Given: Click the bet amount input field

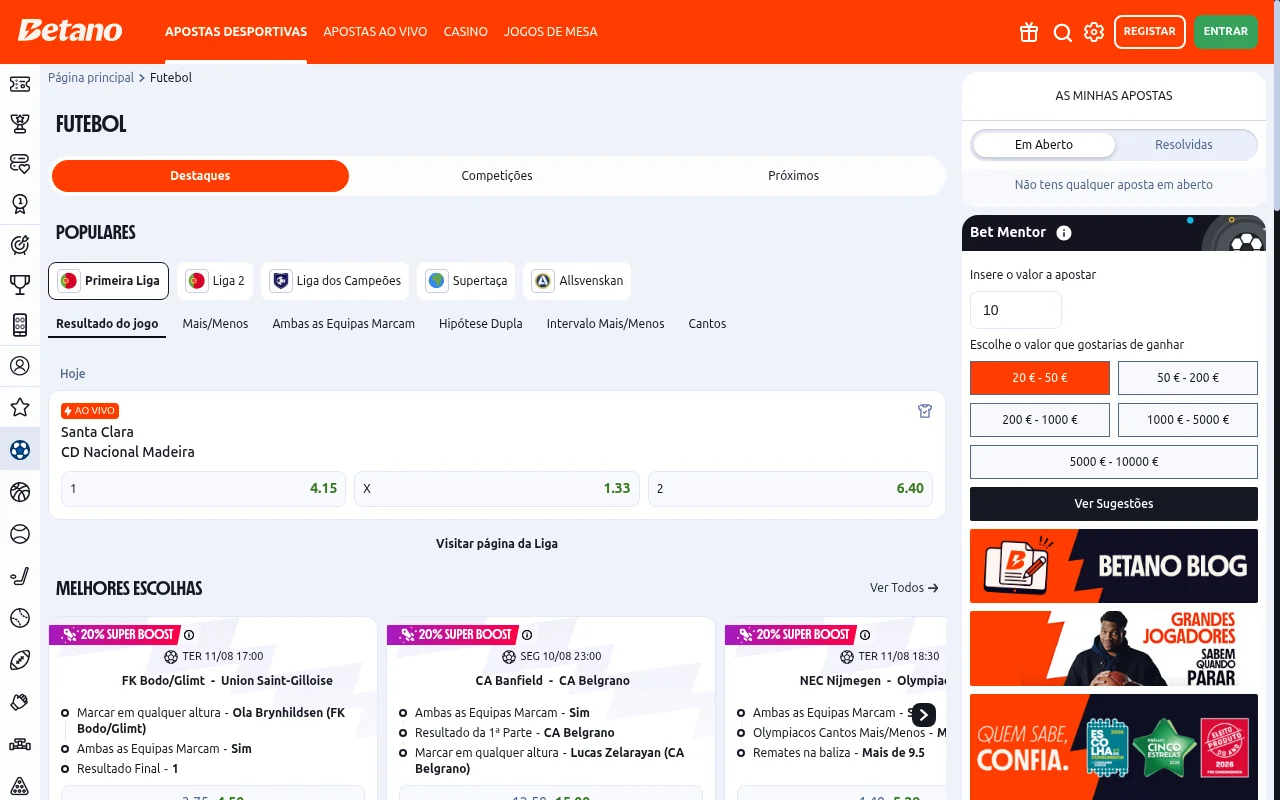Looking at the screenshot, I should click(x=1016, y=310).
